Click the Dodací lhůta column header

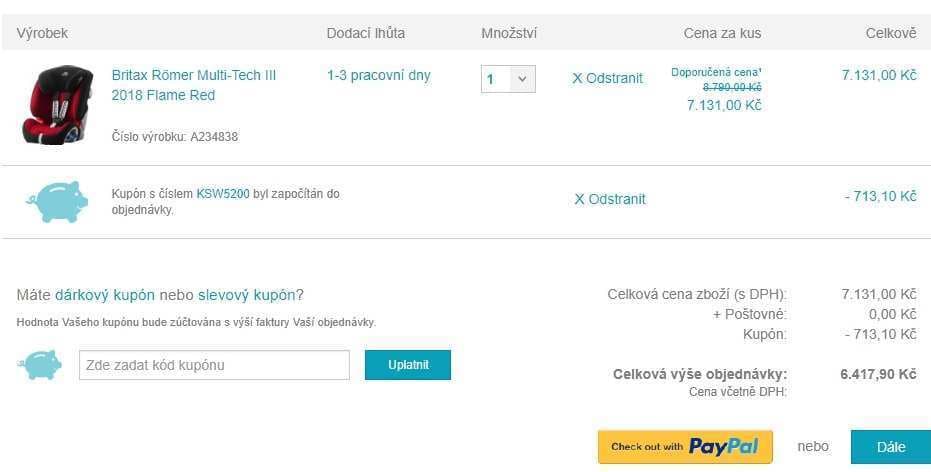coord(366,33)
